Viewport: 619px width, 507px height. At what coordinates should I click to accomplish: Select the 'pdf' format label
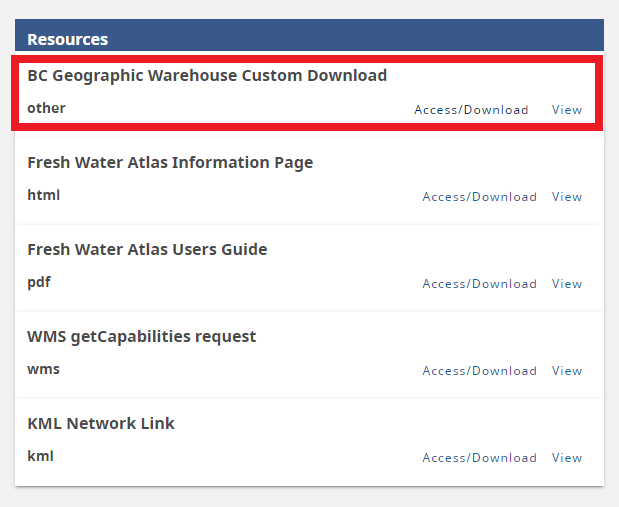(39, 283)
